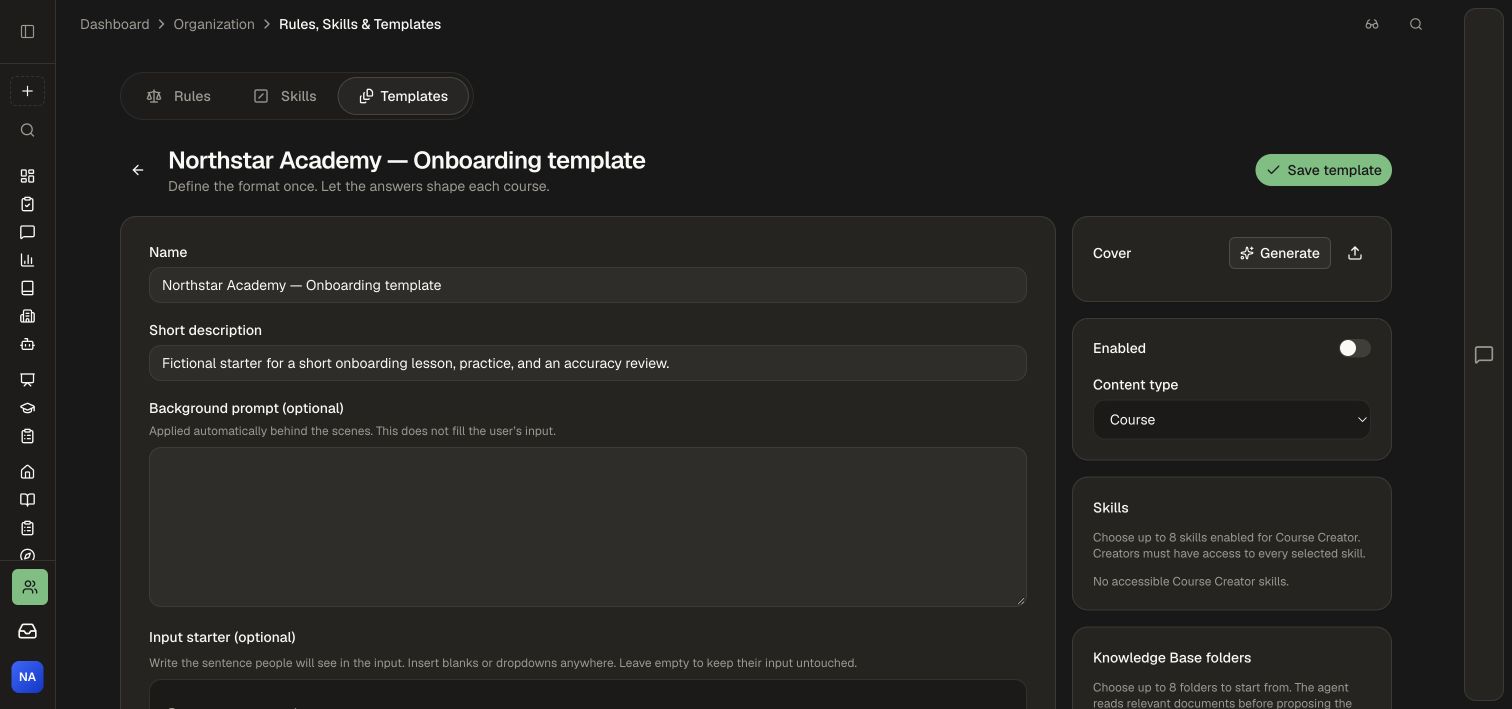Click the plus icon in the sidebar
Image resolution: width=1512 pixels, height=709 pixels.
click(27, 91)
